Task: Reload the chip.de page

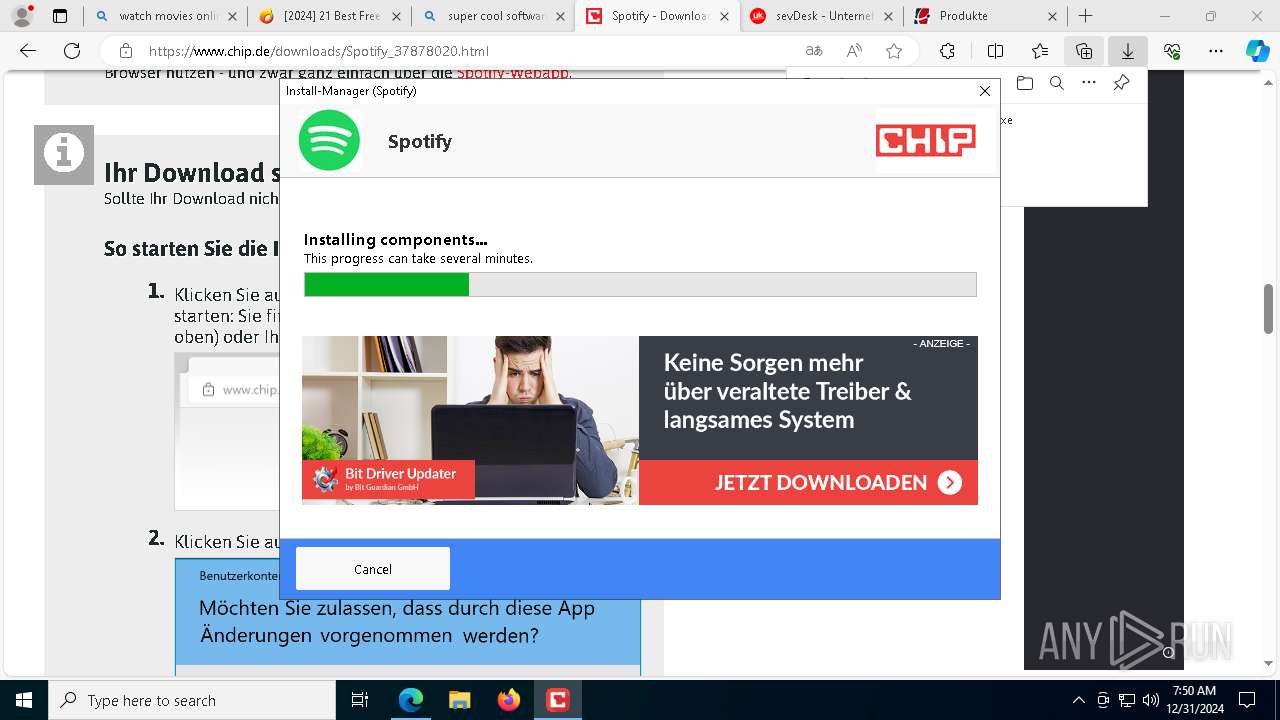Action: click(72, 51)
